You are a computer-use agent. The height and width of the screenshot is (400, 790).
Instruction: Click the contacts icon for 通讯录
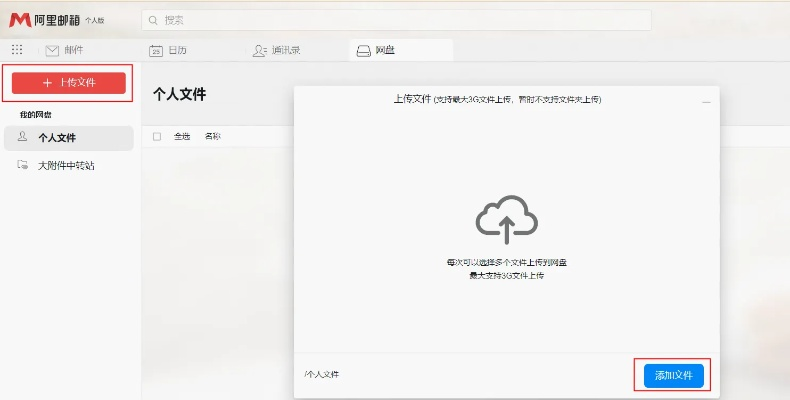260,50
